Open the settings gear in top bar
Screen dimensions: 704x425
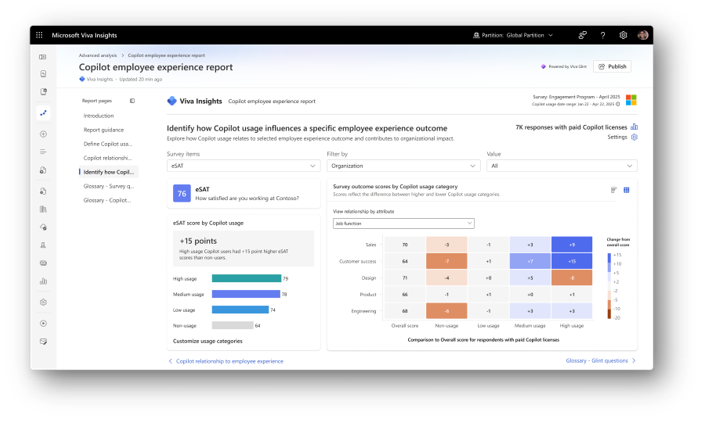pyautogui.click(x=623, y=35)
